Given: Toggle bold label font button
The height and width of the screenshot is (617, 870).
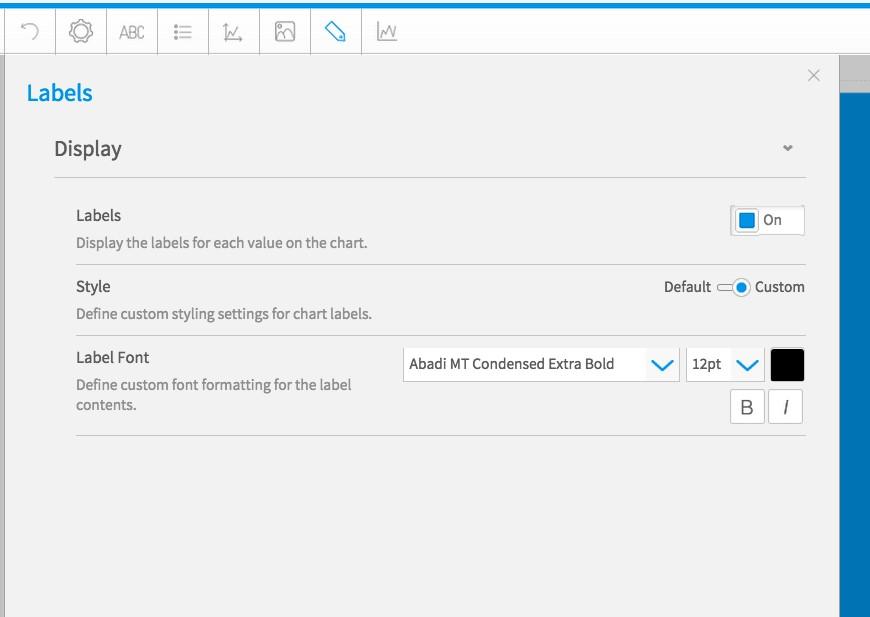Looking at the screenshot, I should click(747, 407).
